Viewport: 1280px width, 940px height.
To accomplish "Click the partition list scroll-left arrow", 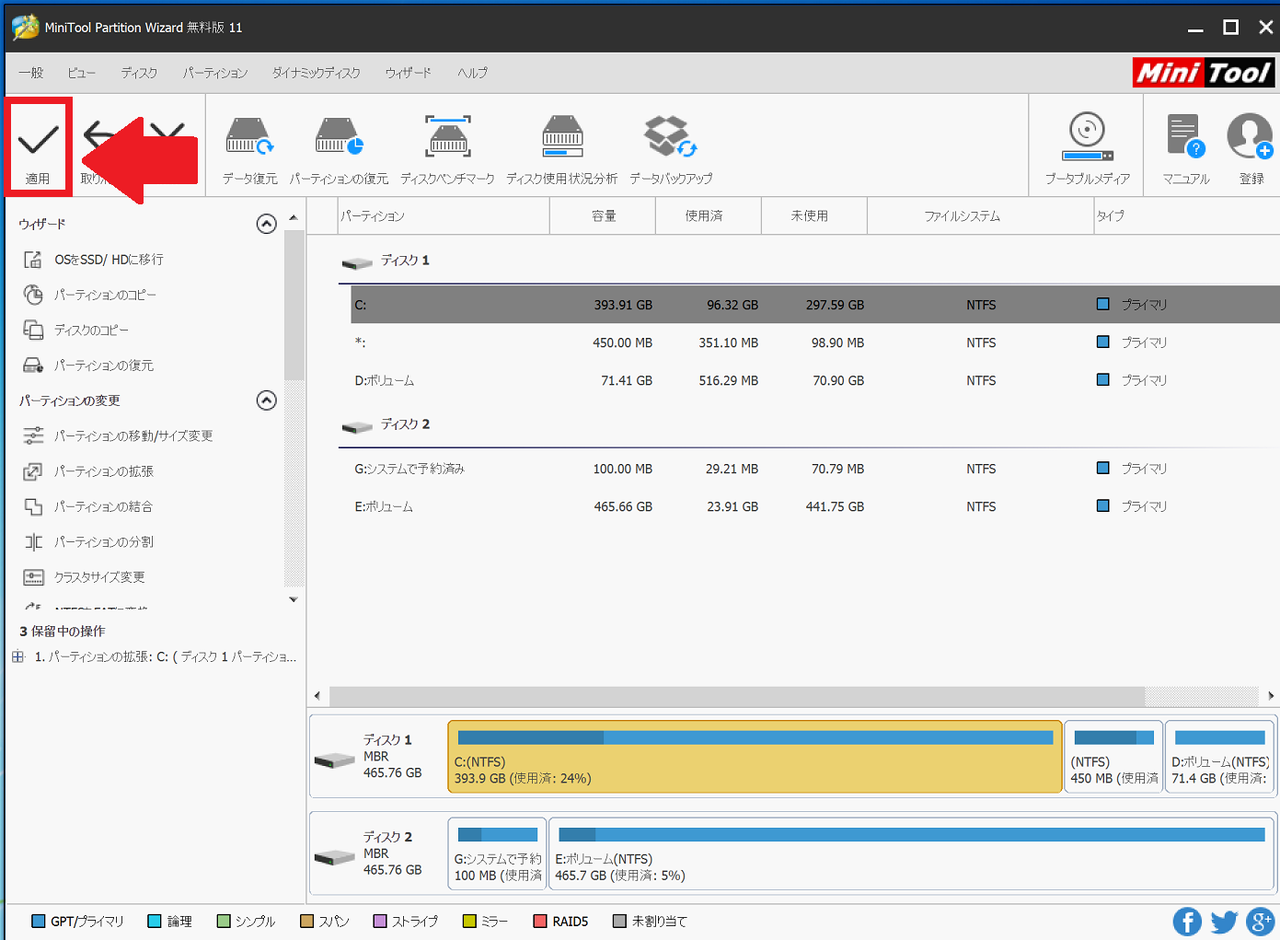I will (x=318, y=696).
